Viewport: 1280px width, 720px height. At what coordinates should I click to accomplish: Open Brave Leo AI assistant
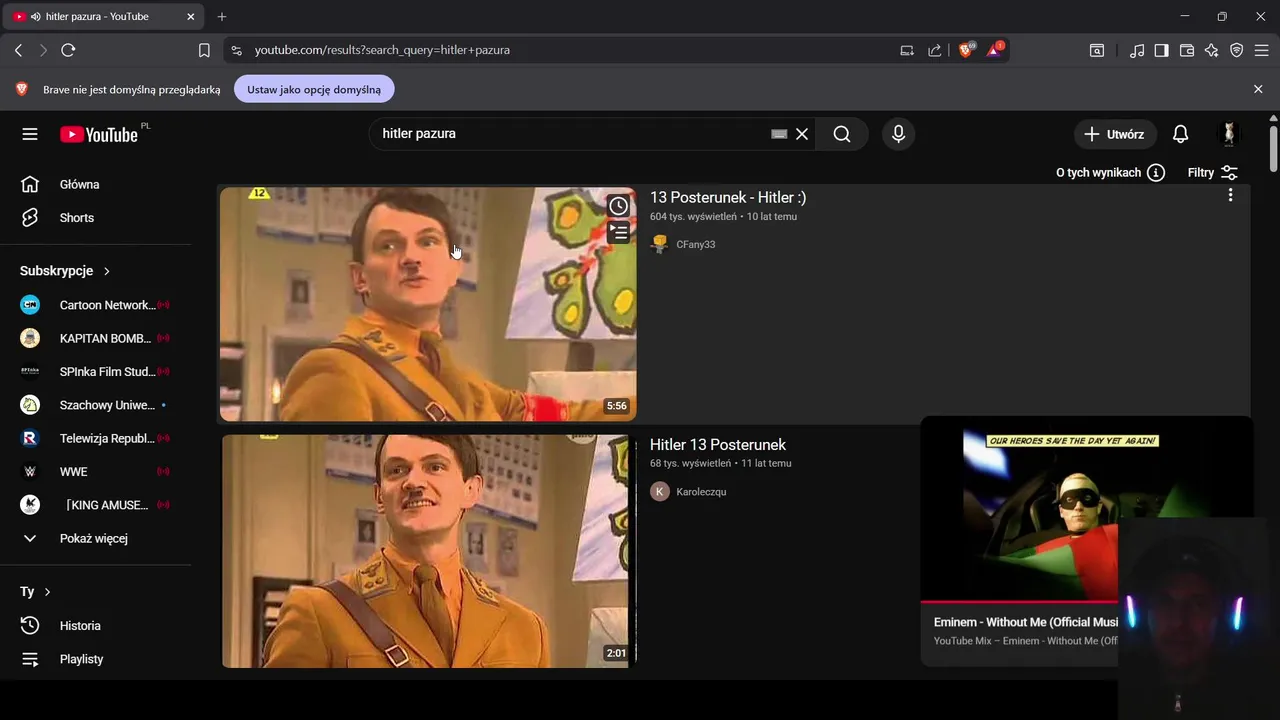tap(1212, 50)
